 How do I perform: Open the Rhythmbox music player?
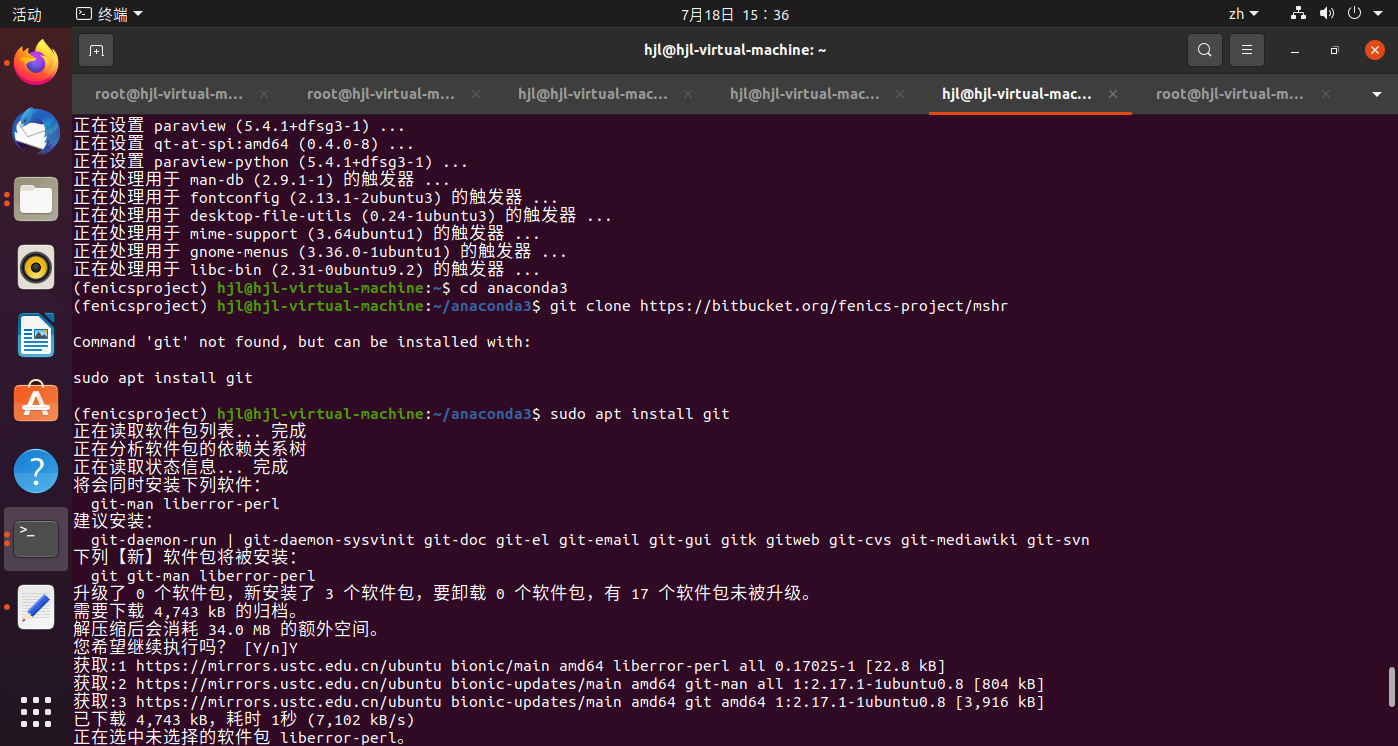[36, 267]
